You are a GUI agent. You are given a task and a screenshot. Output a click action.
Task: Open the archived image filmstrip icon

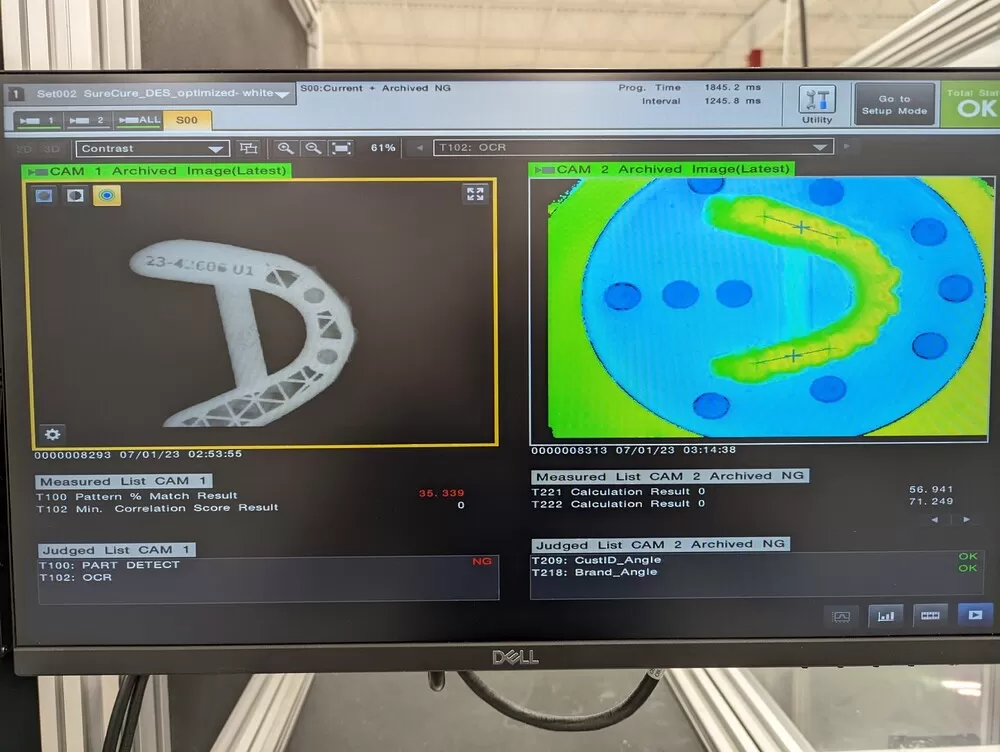pyautogui.click(x=930, y=616)
